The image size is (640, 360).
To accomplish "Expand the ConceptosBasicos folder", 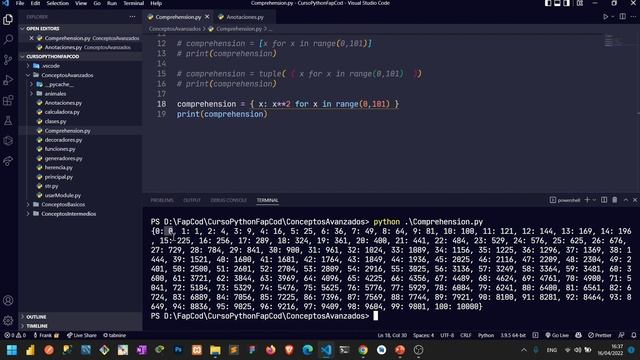I will pos(63,204).
